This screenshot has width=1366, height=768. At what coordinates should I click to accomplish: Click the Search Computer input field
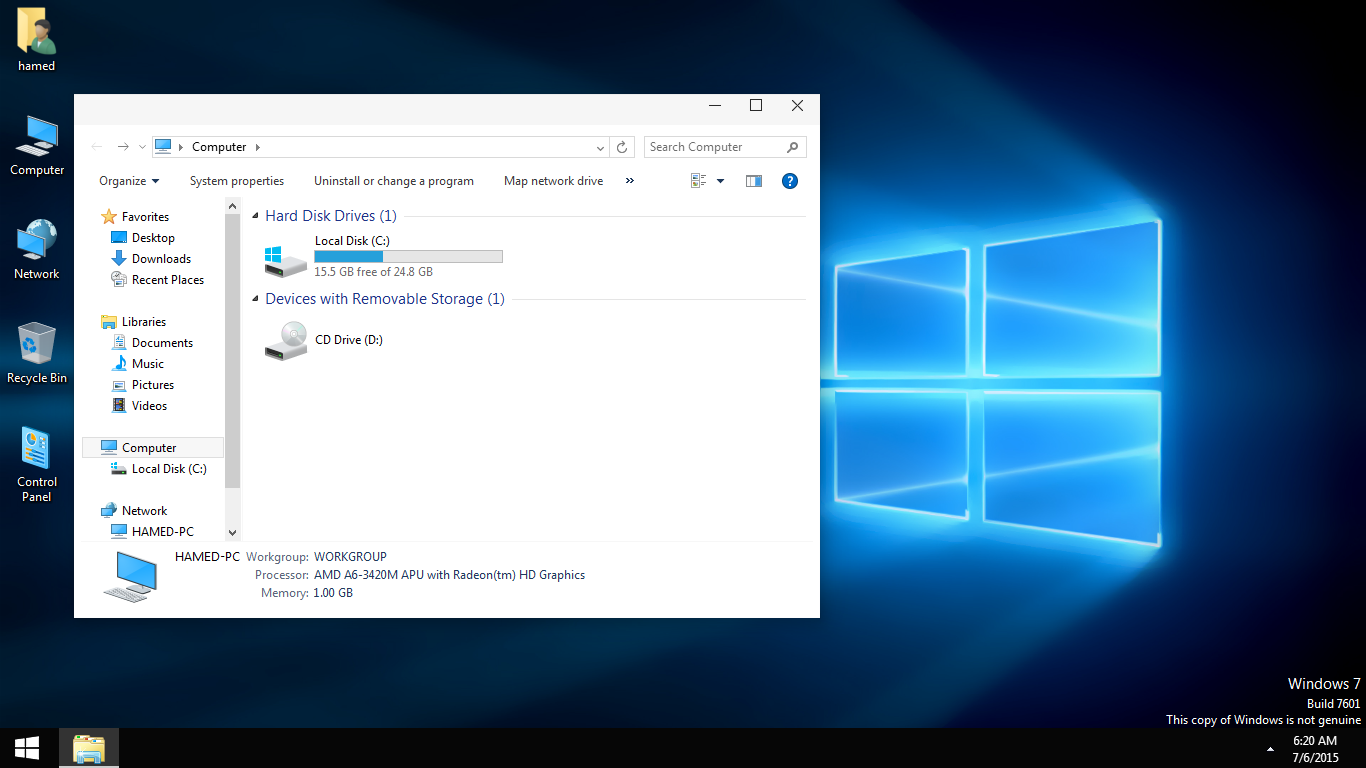pyautogui.click(x=714, y=147)
